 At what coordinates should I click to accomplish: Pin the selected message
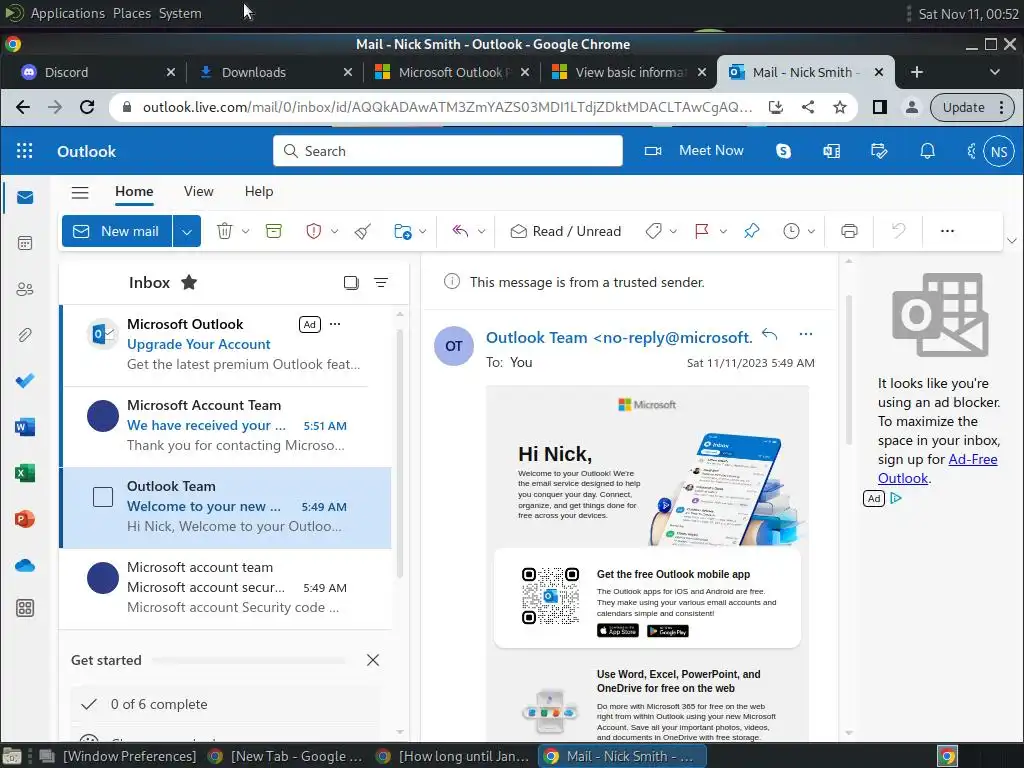click(x=752, y=231)
